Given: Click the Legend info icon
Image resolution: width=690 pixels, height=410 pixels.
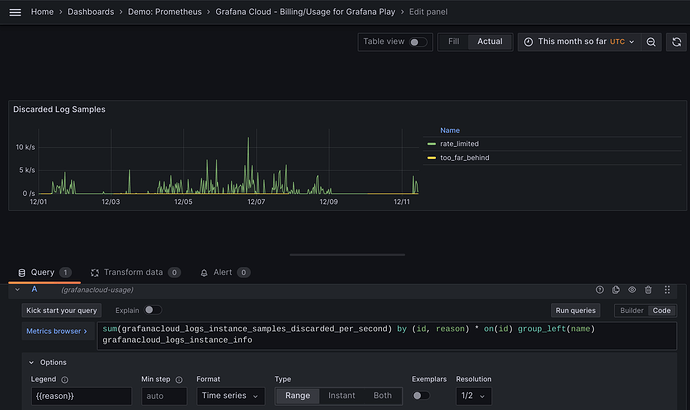Looking at the screenshot, I should 64,380.
